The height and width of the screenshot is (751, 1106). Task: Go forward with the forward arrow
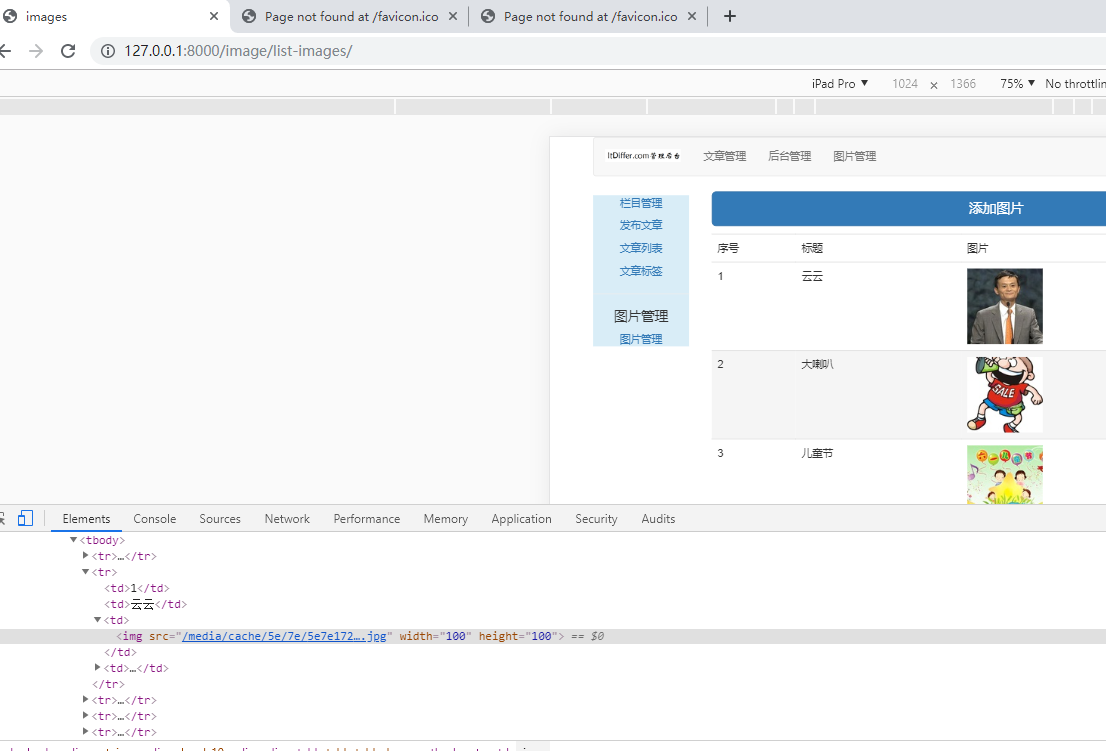36,51
